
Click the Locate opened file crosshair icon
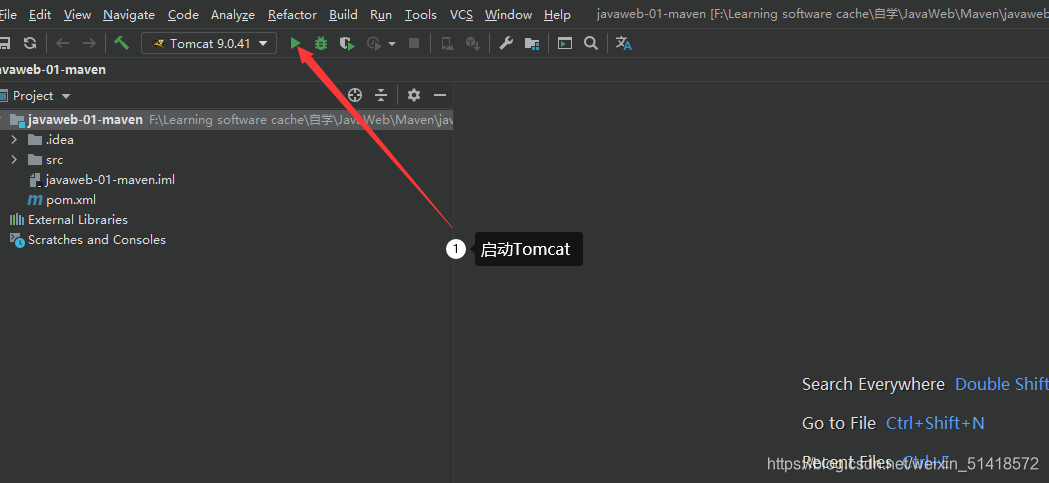point(355,95)
